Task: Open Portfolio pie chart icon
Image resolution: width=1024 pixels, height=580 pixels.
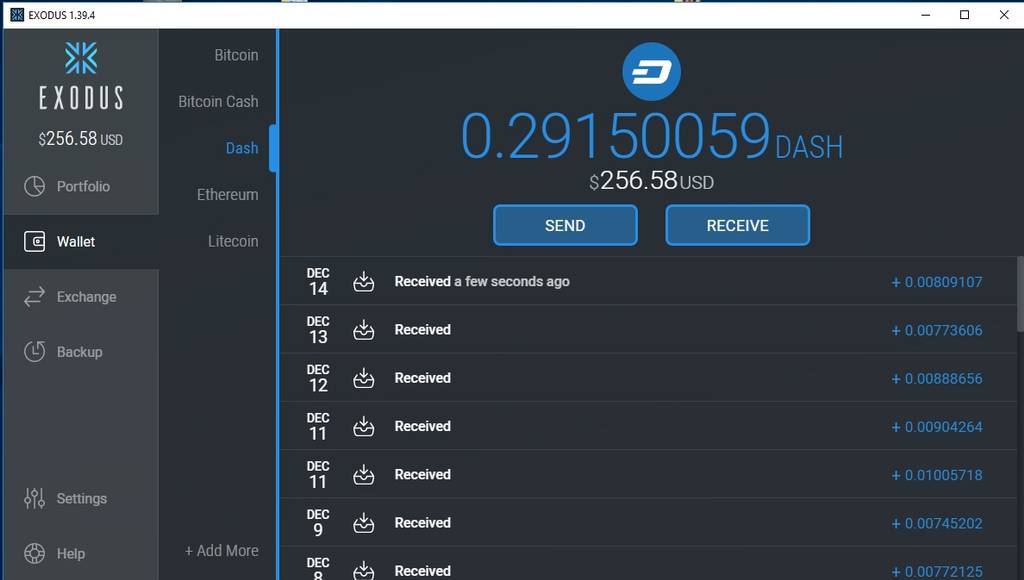Action: [35, 186]
